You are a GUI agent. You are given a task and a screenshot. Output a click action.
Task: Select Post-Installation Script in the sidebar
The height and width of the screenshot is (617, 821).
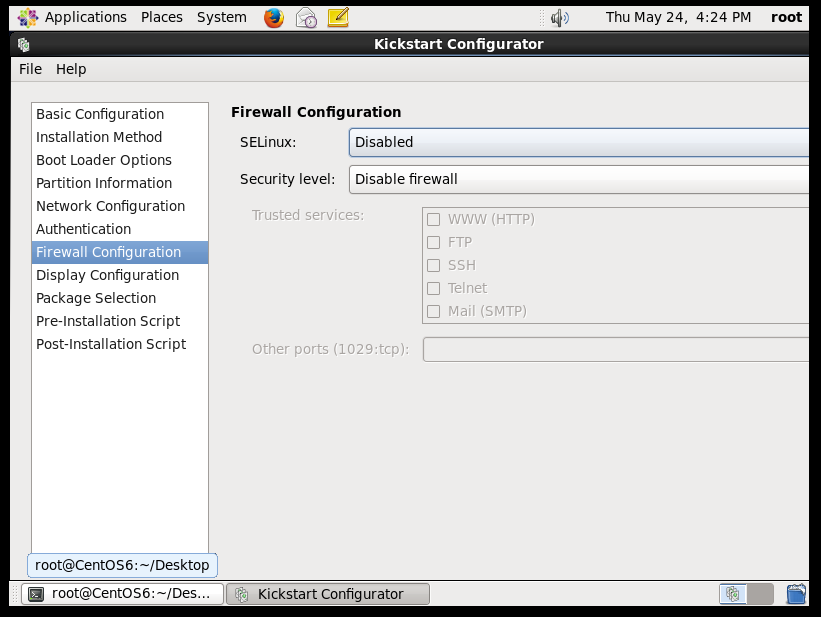pos(120,345)
